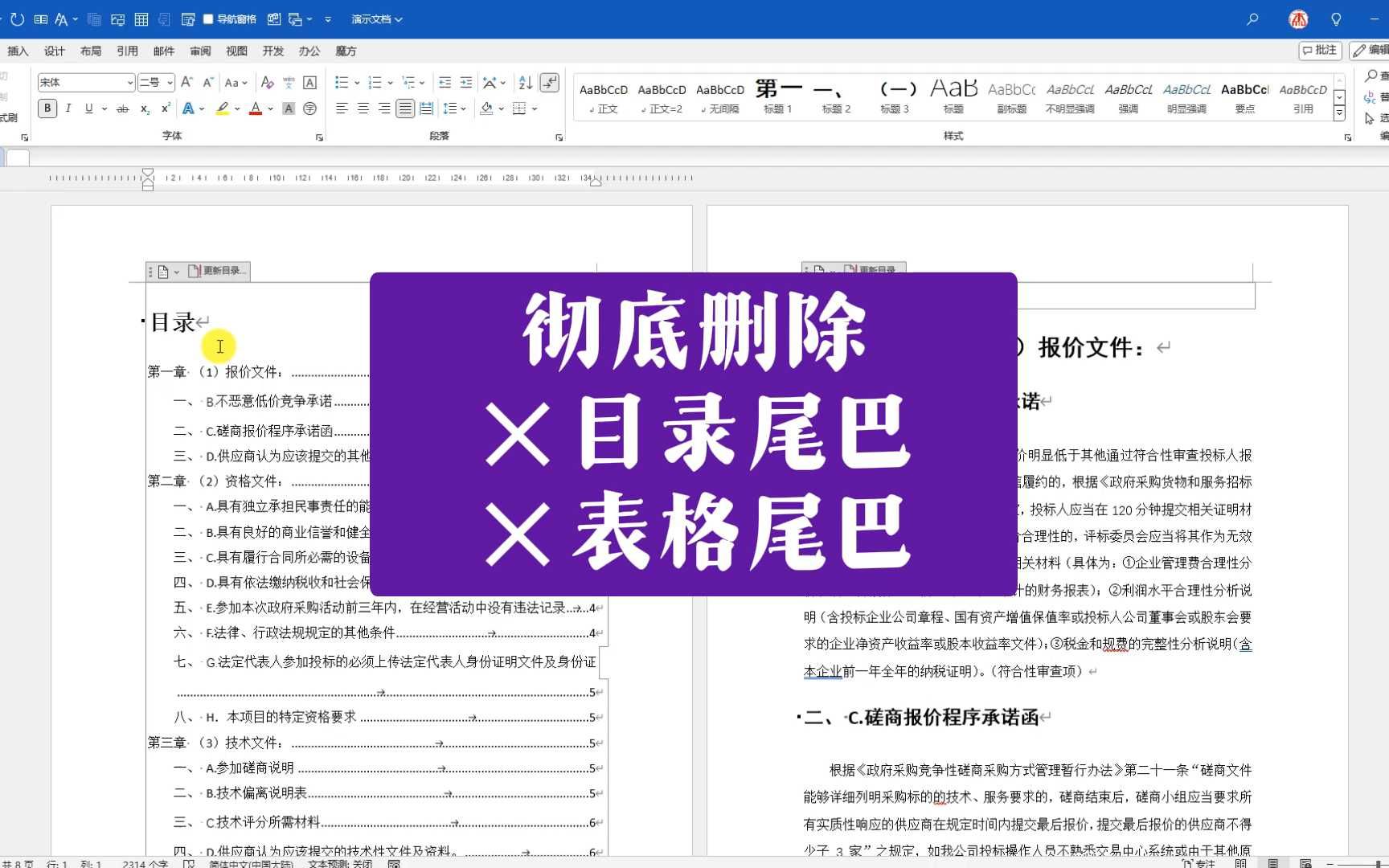The height and width of the screenshot is (868, 1389).
Task: Click the increase font size icon
Action: click(x=186, y=82)
